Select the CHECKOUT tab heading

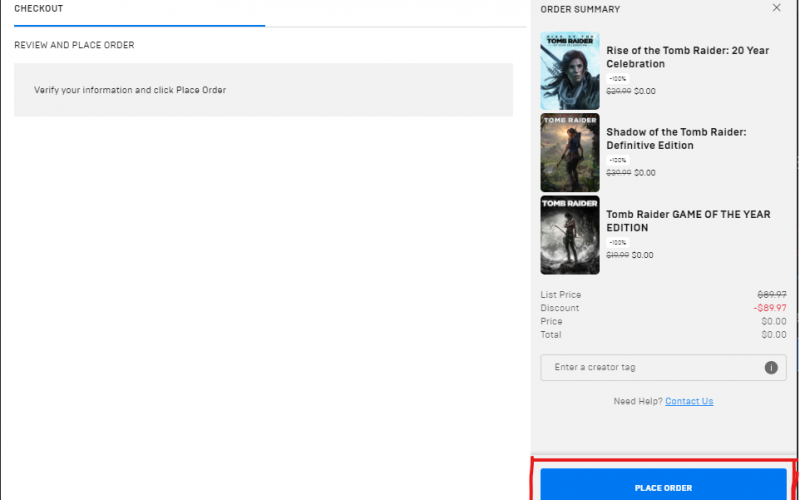[x=39, y=9]
